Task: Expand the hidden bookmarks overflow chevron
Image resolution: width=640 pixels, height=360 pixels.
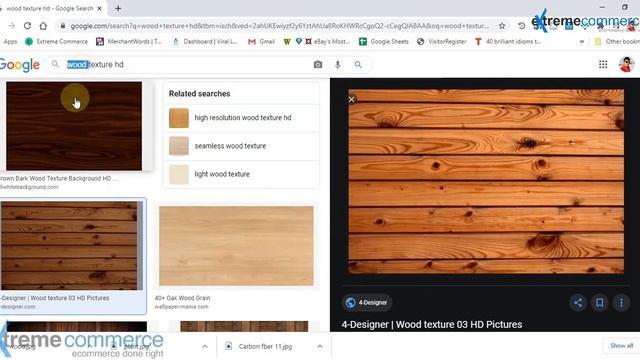Action: point(582,41)
